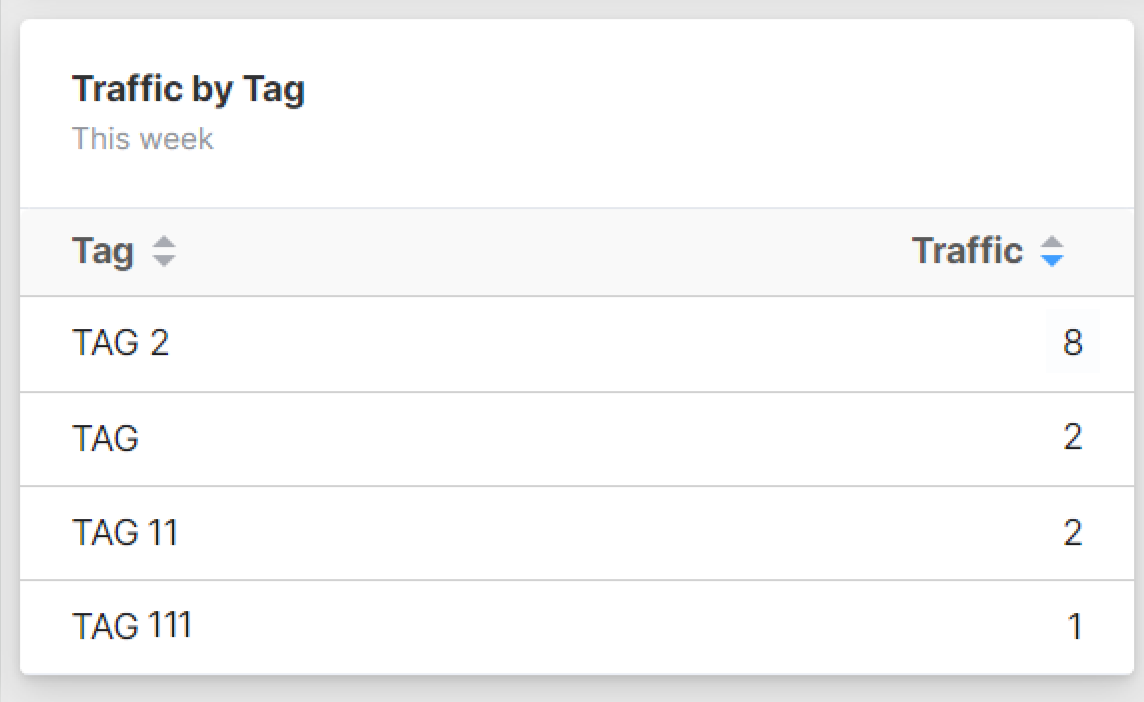This screenshot has width=1144, height=702.
Task: Click the Tag column header label
Action: (103, 251)
